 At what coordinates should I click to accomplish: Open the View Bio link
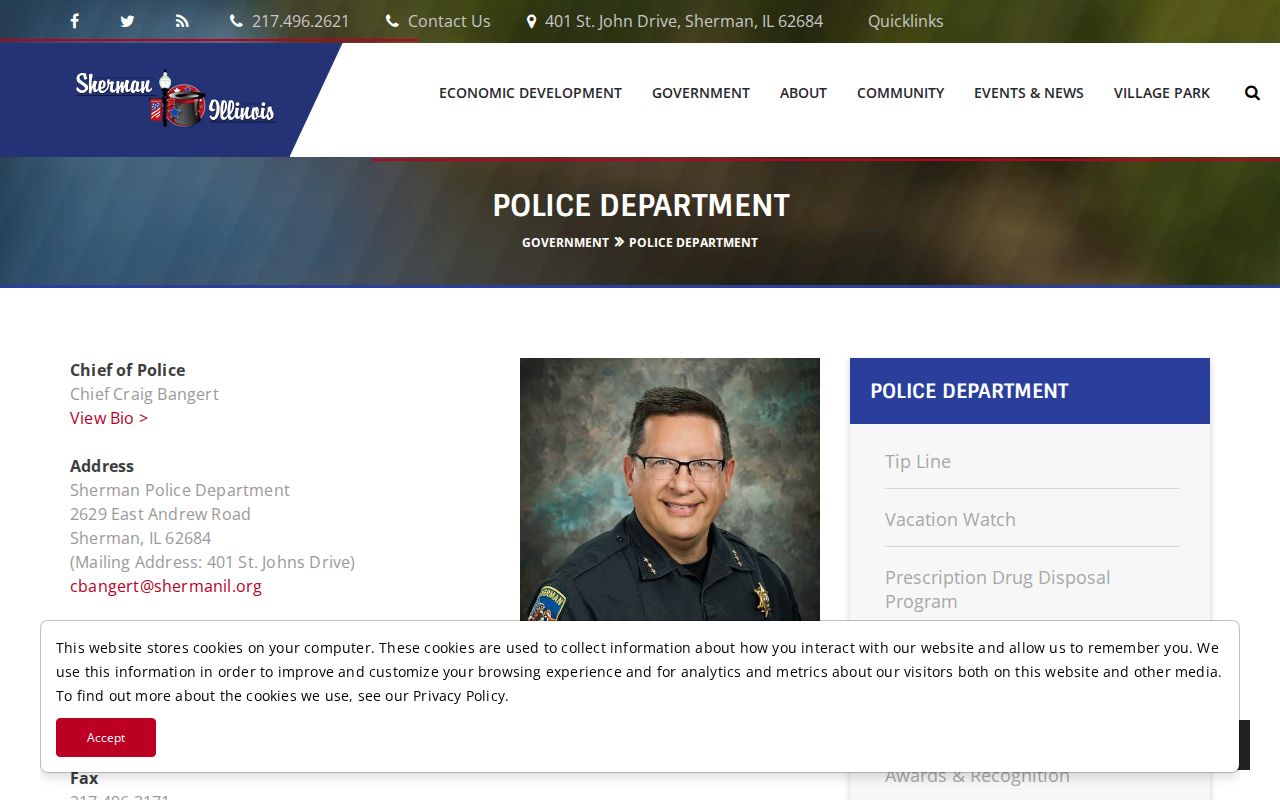(109, 418)
